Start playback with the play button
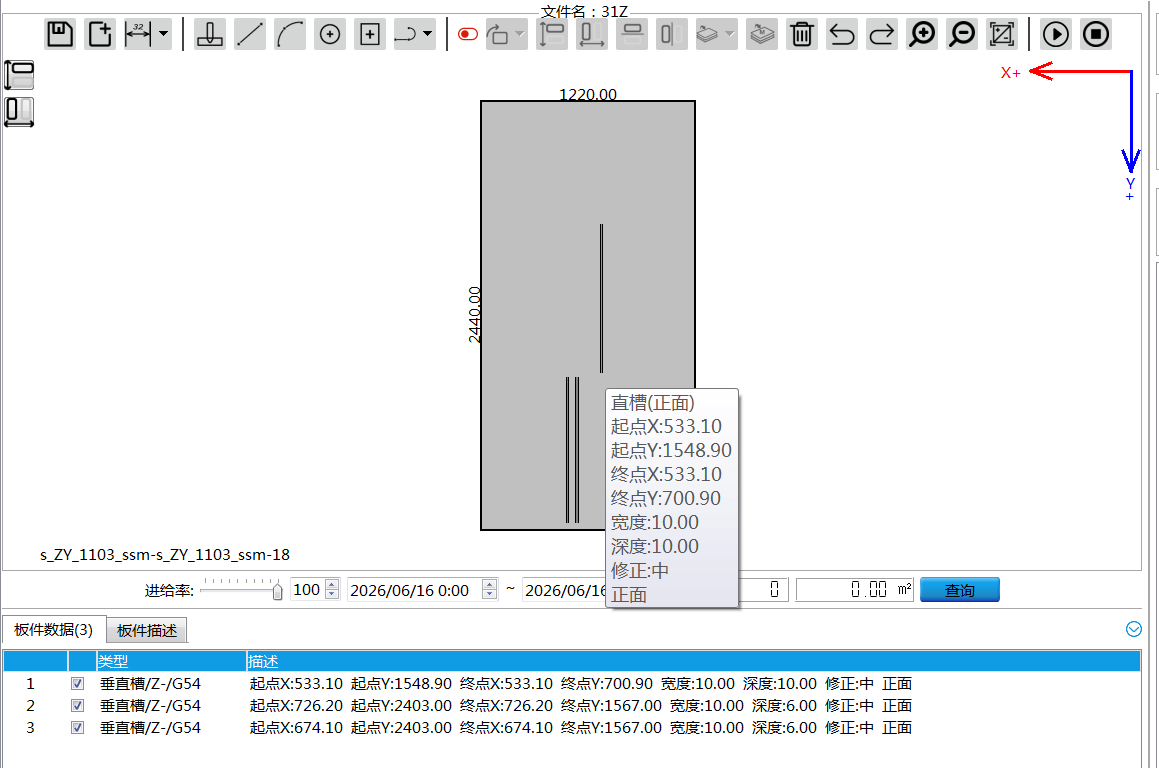The width and height of the screenshot is (1159, 768). (x=1056, y=34)
